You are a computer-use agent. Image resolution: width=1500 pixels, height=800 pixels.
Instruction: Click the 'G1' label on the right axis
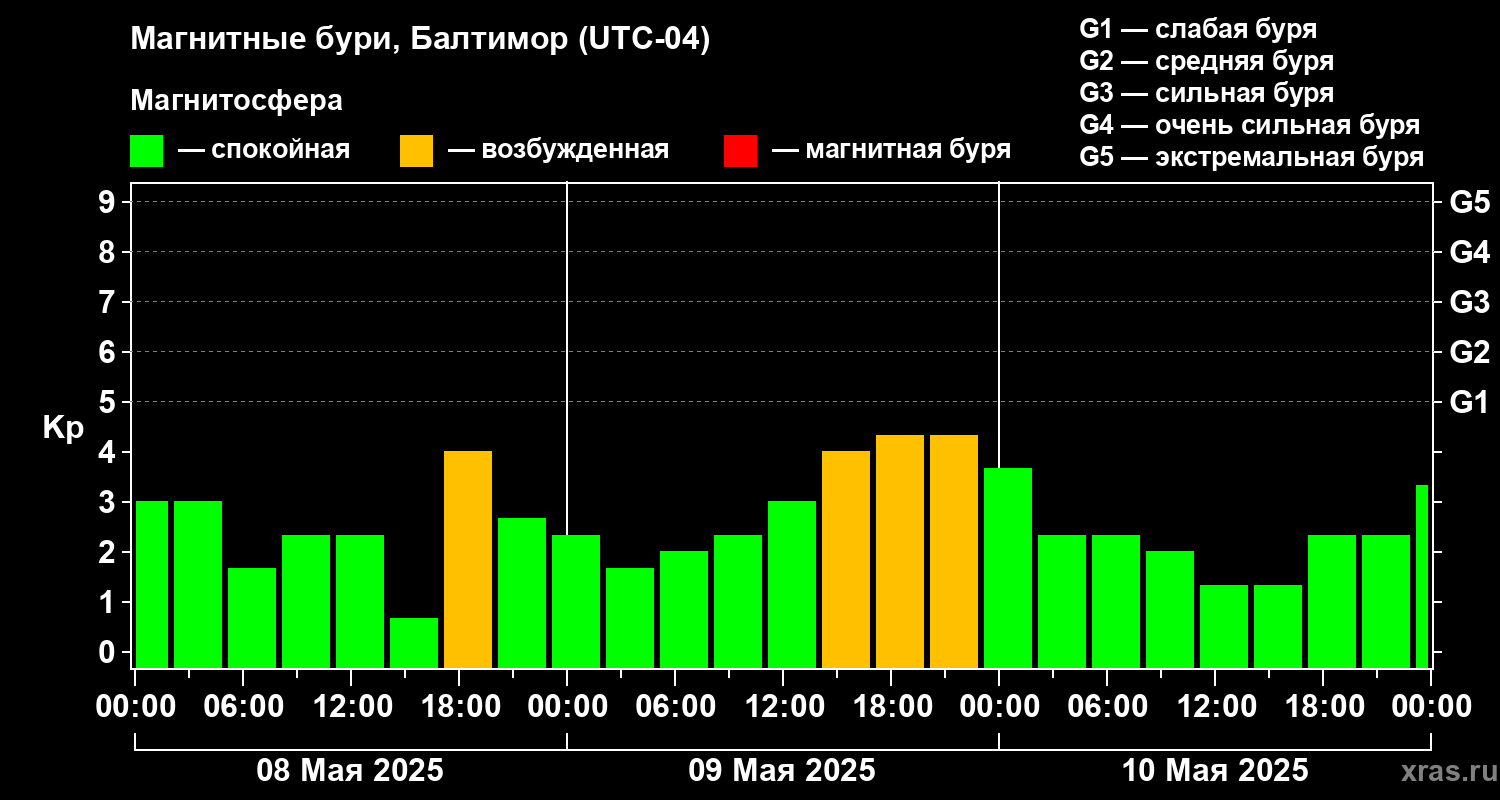tap(1469, 402)
